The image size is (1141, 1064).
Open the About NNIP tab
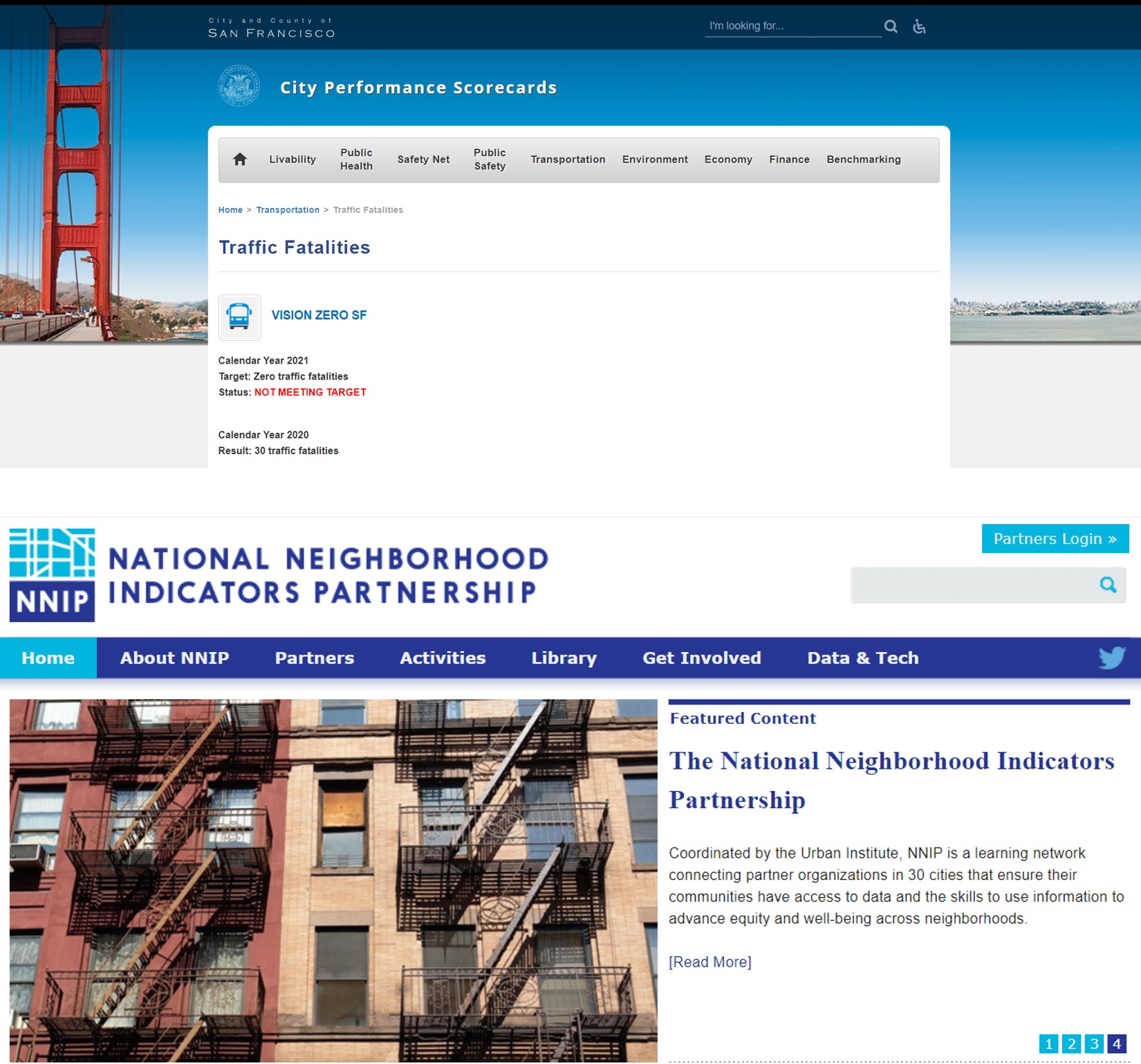pos(174,657)
